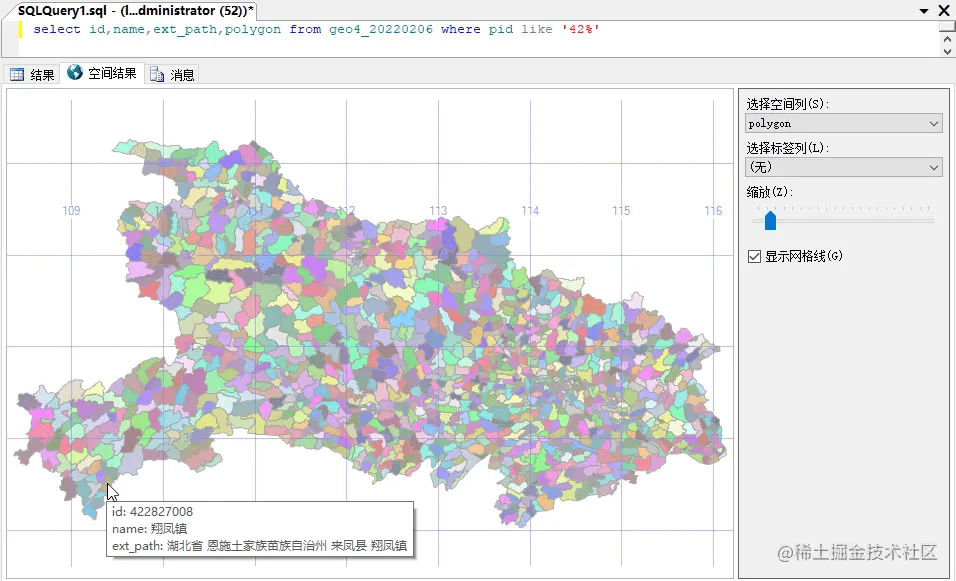Click the 选择标签列(L) label
Viewport: 956px width, 581px height.
click(x=787, y=148)
